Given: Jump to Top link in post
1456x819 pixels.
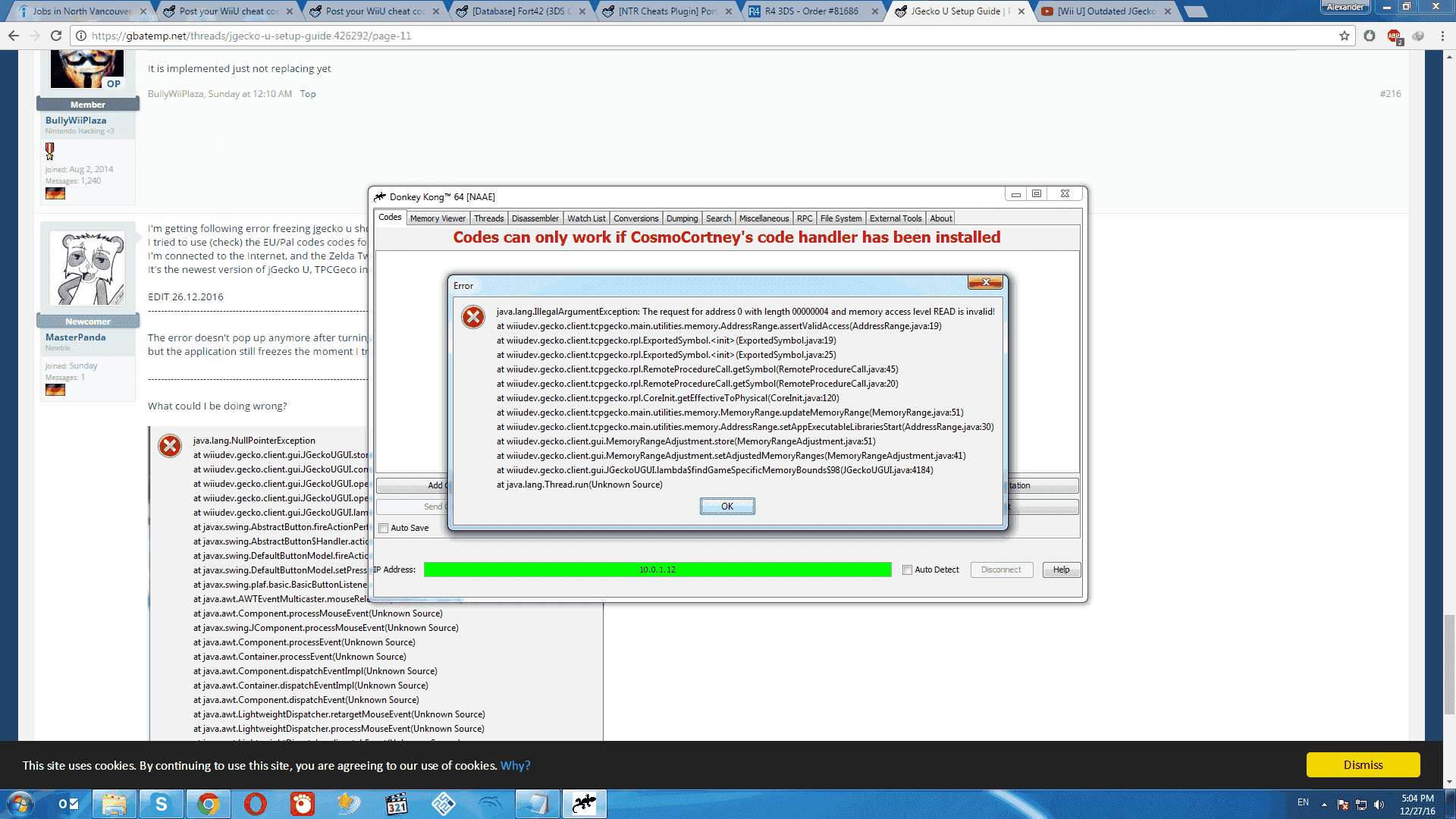Looking at the screenshot, I should coord(307,94).
